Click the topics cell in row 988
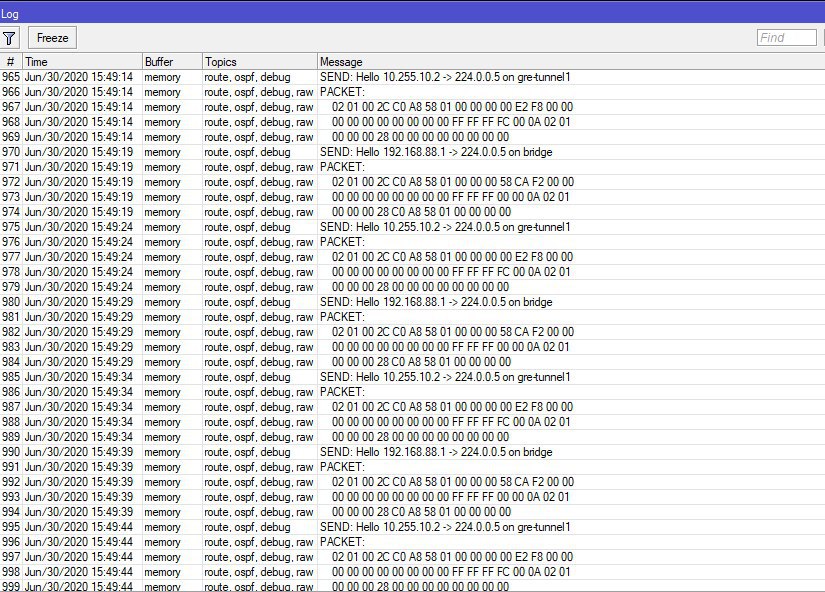The image size is (825, 592). pyautogui.click(x=259, y=422)
